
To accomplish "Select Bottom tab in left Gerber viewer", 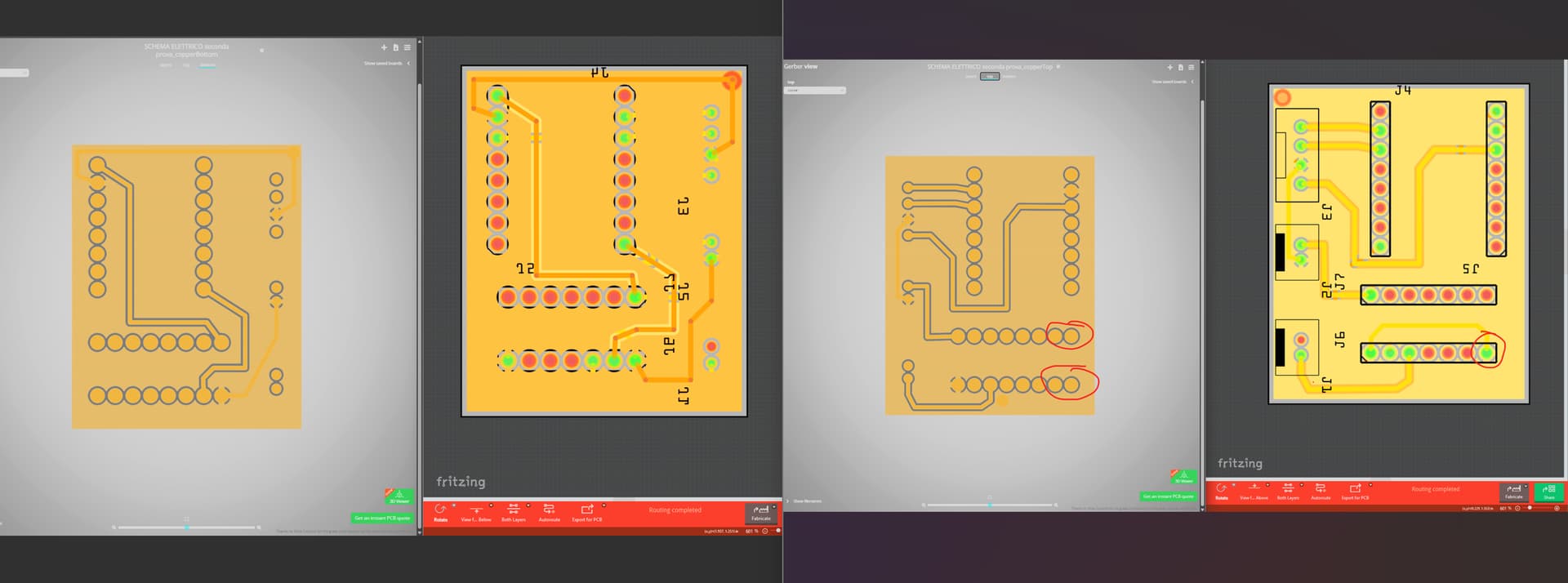I will click(207, 65).
